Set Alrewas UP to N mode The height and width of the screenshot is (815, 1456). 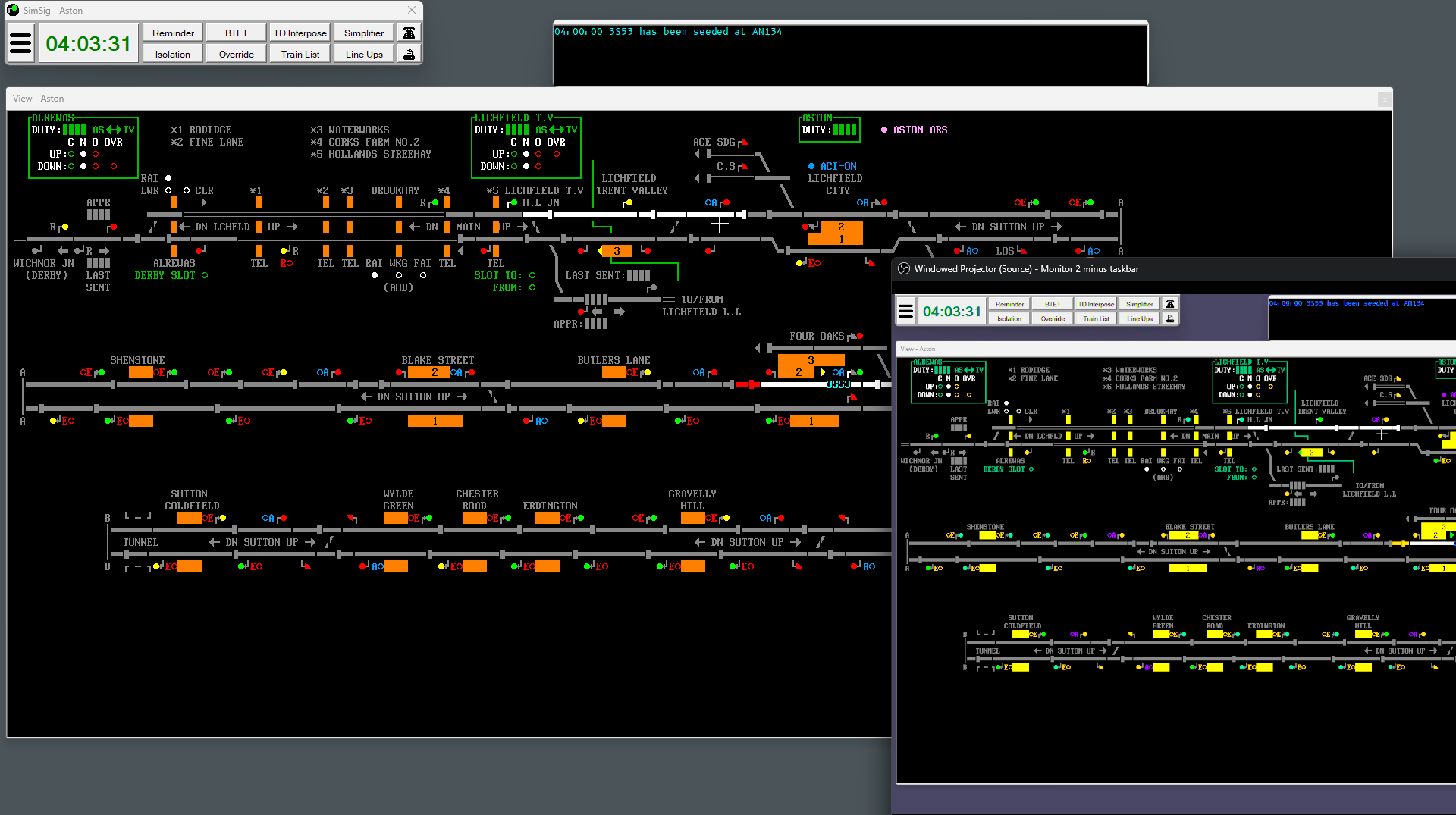point(83,154)
